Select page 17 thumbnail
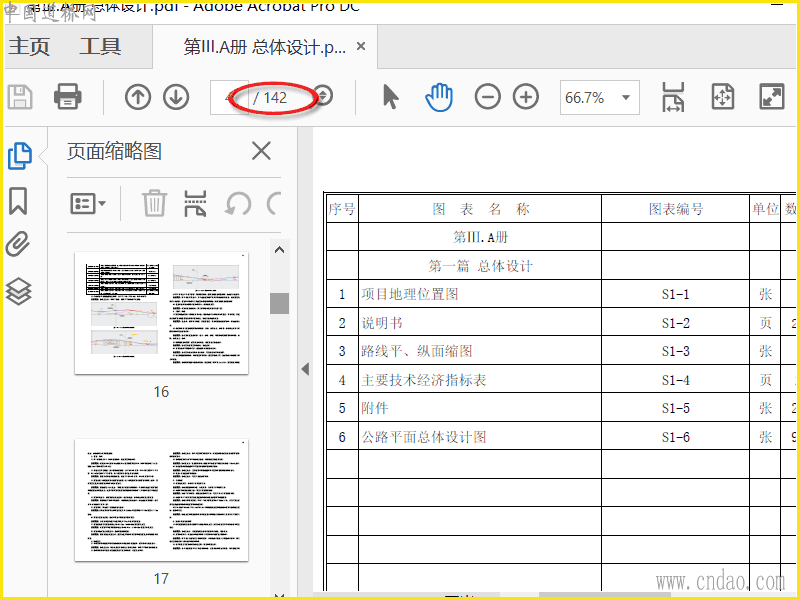 161,500
